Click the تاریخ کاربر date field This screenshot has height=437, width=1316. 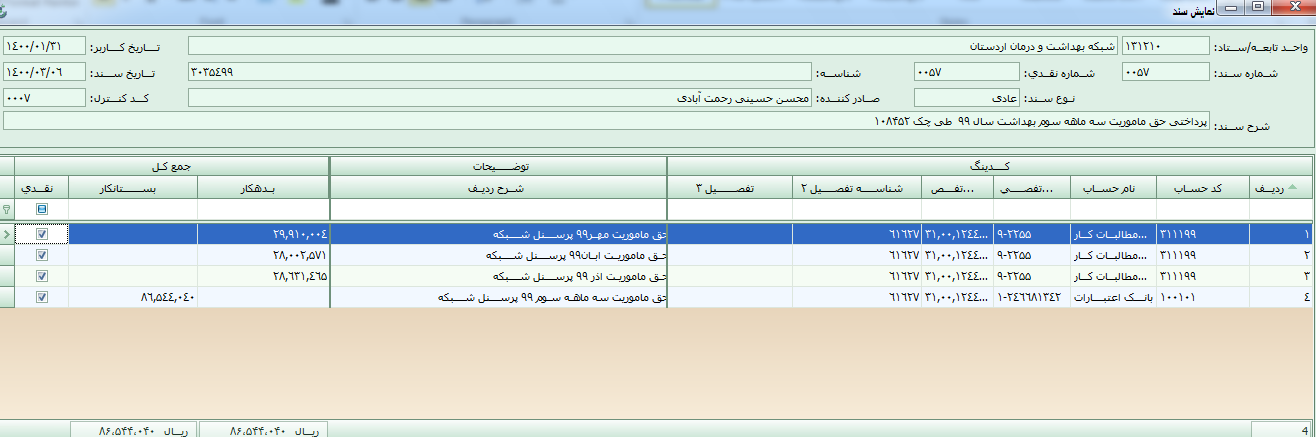pyautogui.click(x=45, y=46)
